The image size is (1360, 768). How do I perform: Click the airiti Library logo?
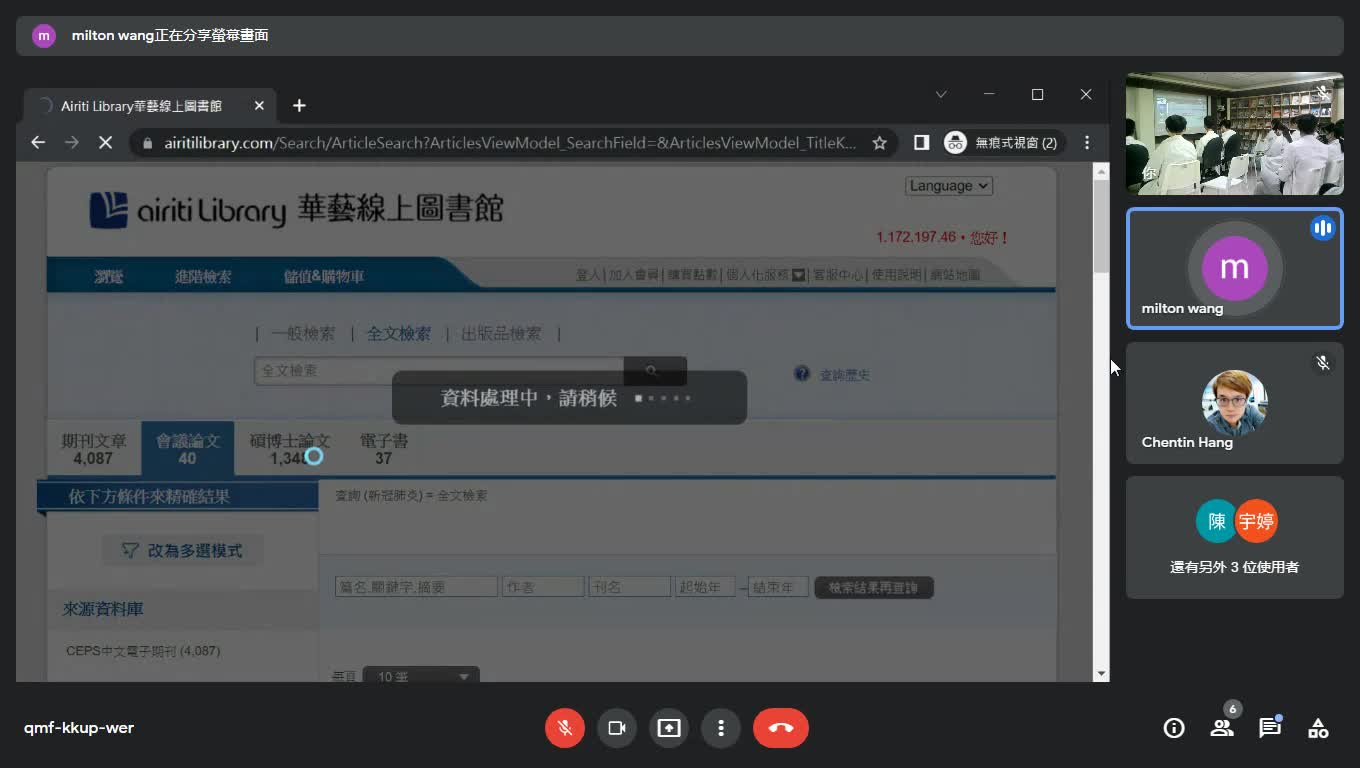click(296, 210)
